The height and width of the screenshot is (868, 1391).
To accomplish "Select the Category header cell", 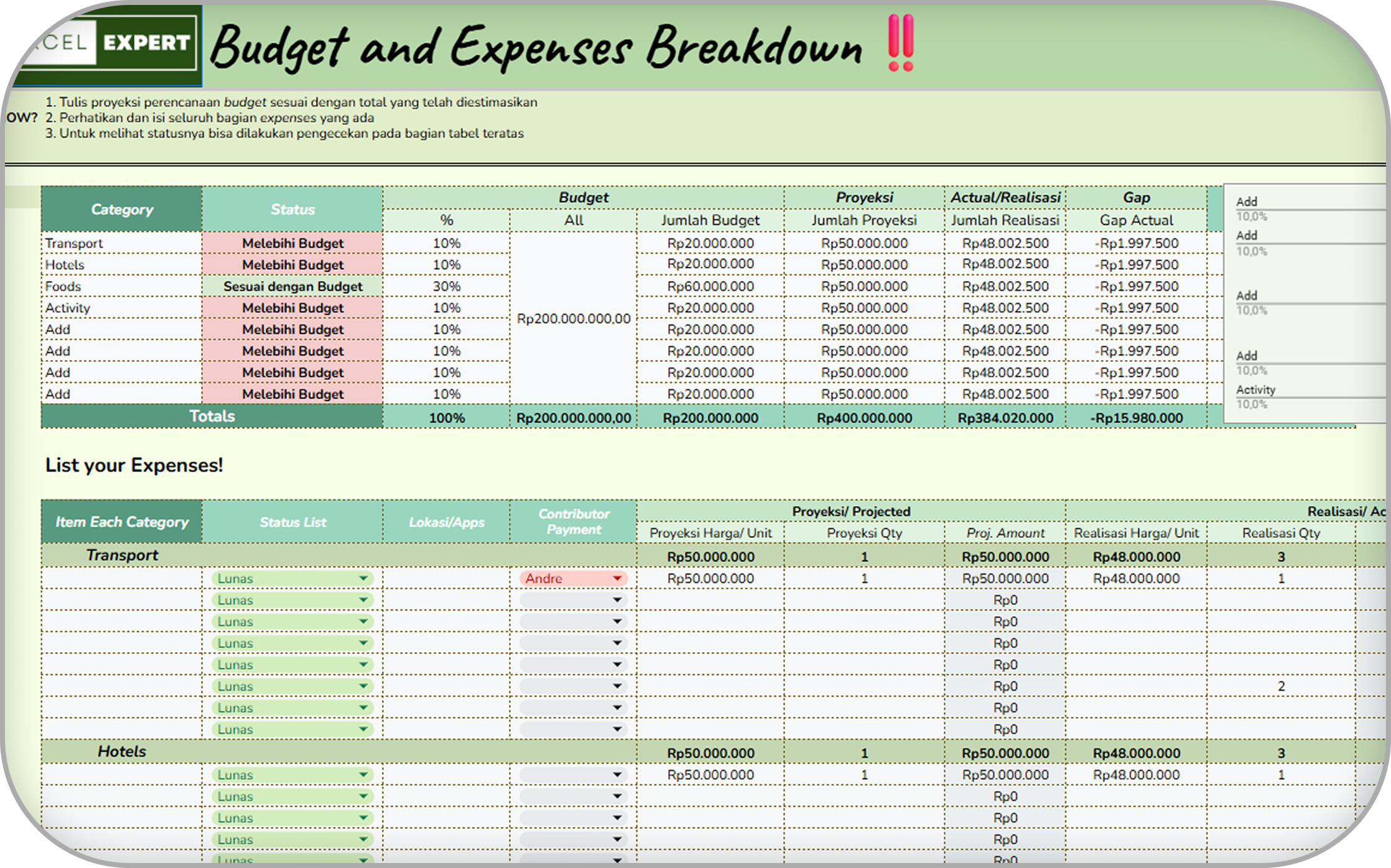I will (x=122, y=210).
